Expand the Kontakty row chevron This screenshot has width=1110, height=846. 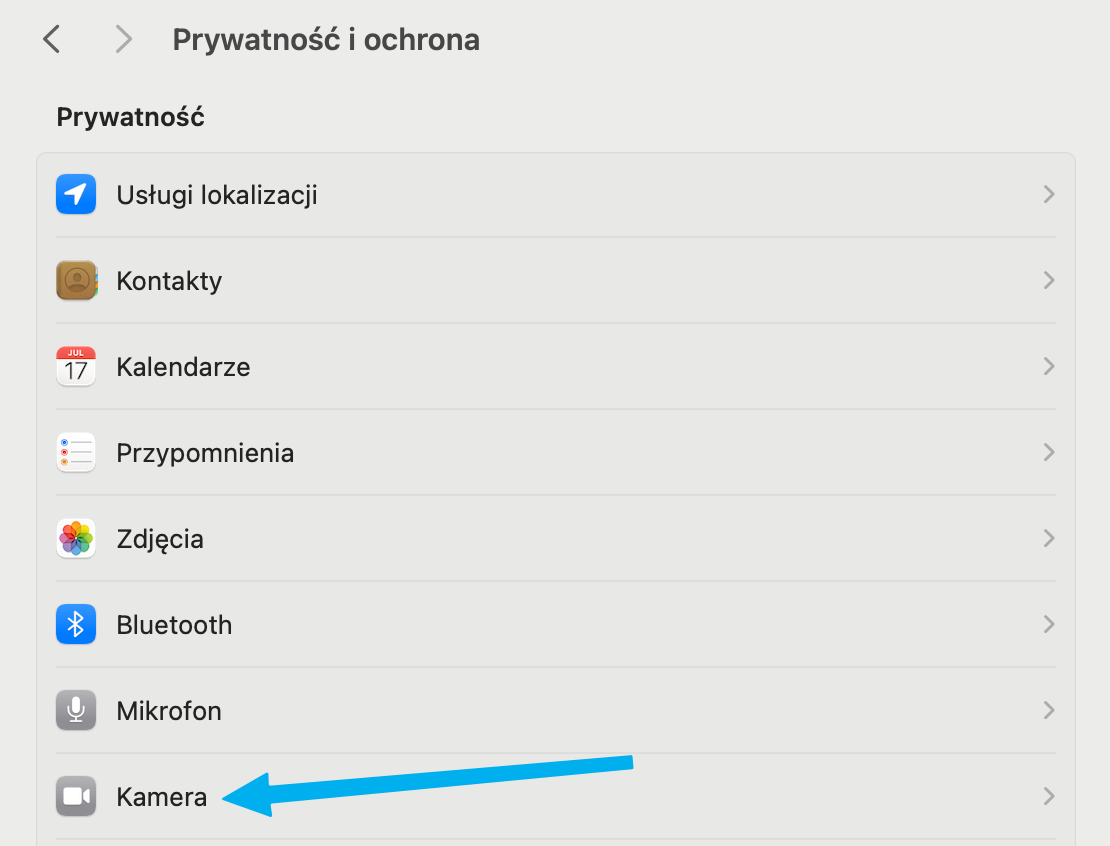click(x=1048, y=281)
